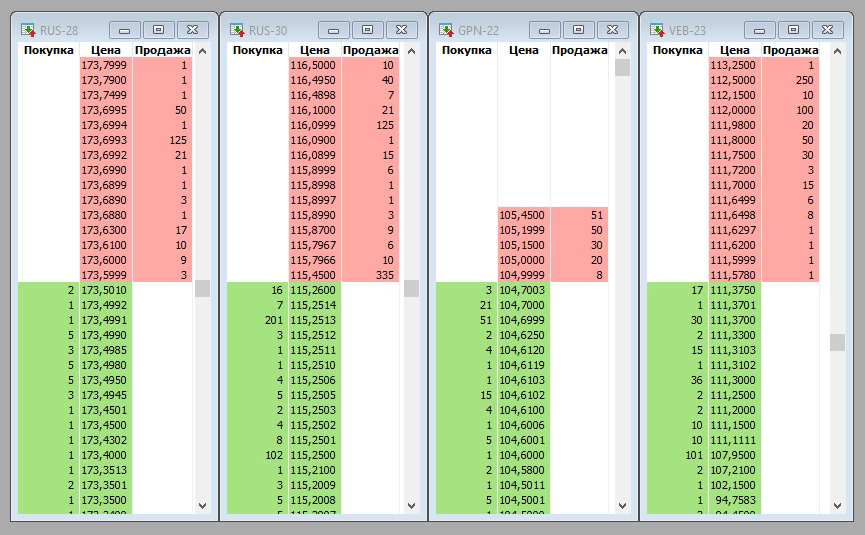865x535 pixels.
Task: Select ask price 115,4500 in RUS-30
Action: coord(315,275)
